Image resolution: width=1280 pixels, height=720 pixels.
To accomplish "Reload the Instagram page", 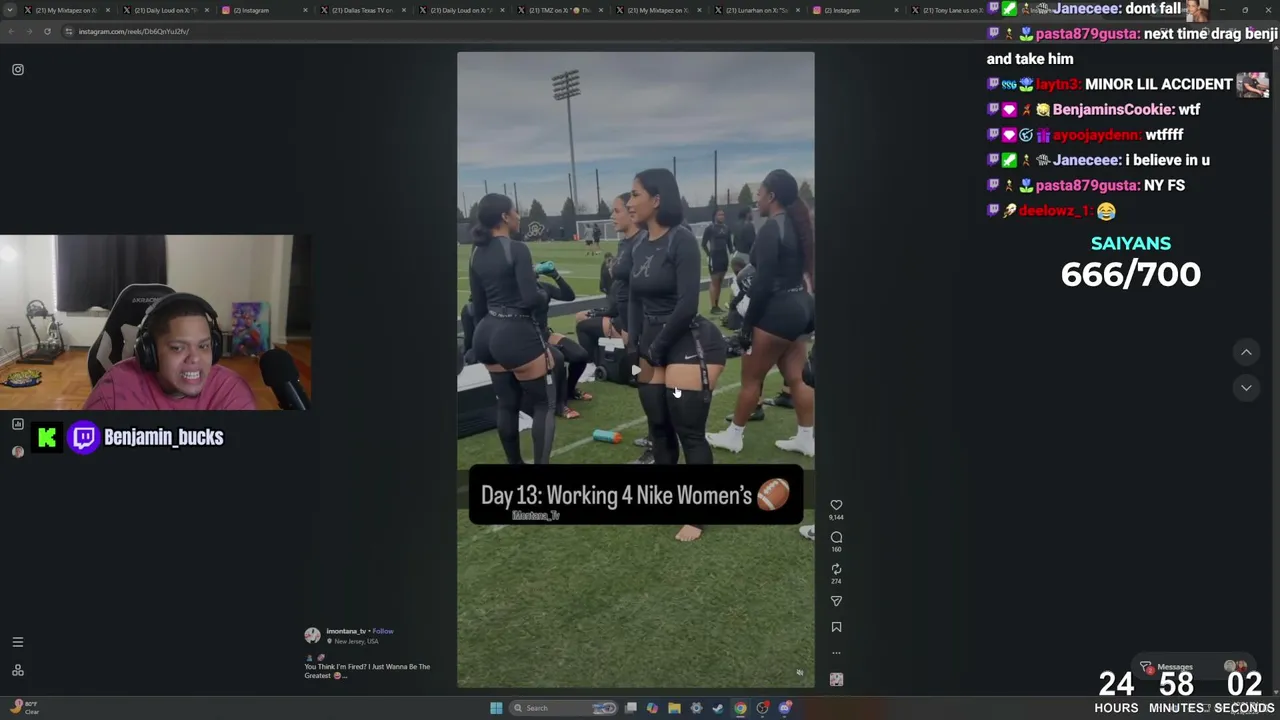I will pos(47,31).
